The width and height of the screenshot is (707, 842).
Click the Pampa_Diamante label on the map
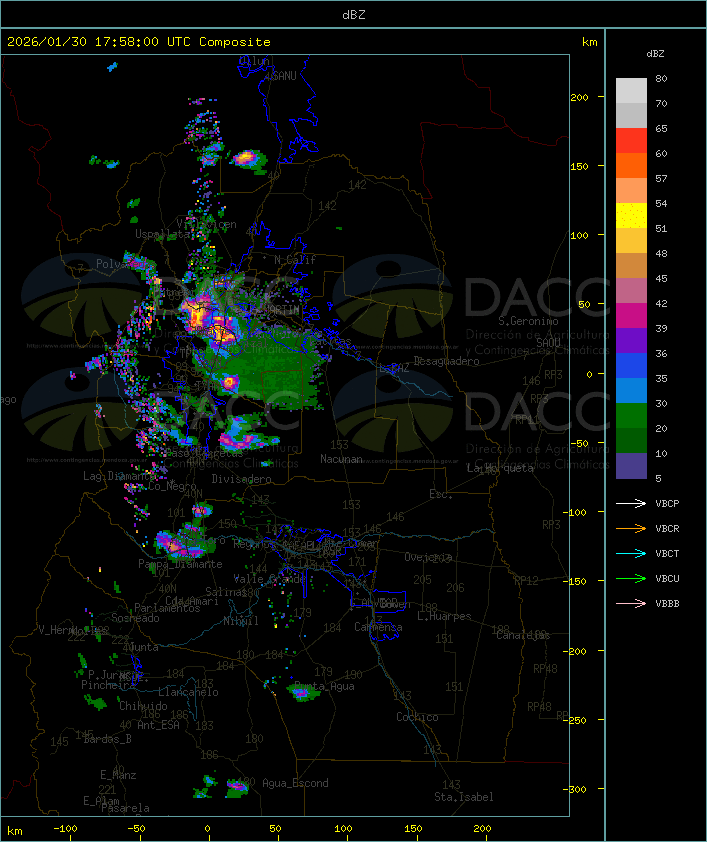(x=180, y=564)
